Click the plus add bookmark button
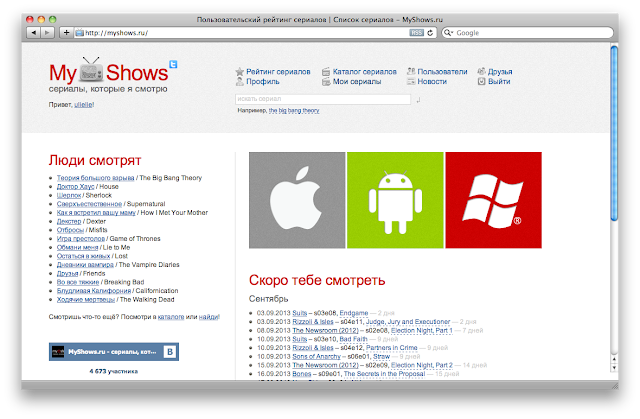The image size is (640, 419). coord(66,32)
